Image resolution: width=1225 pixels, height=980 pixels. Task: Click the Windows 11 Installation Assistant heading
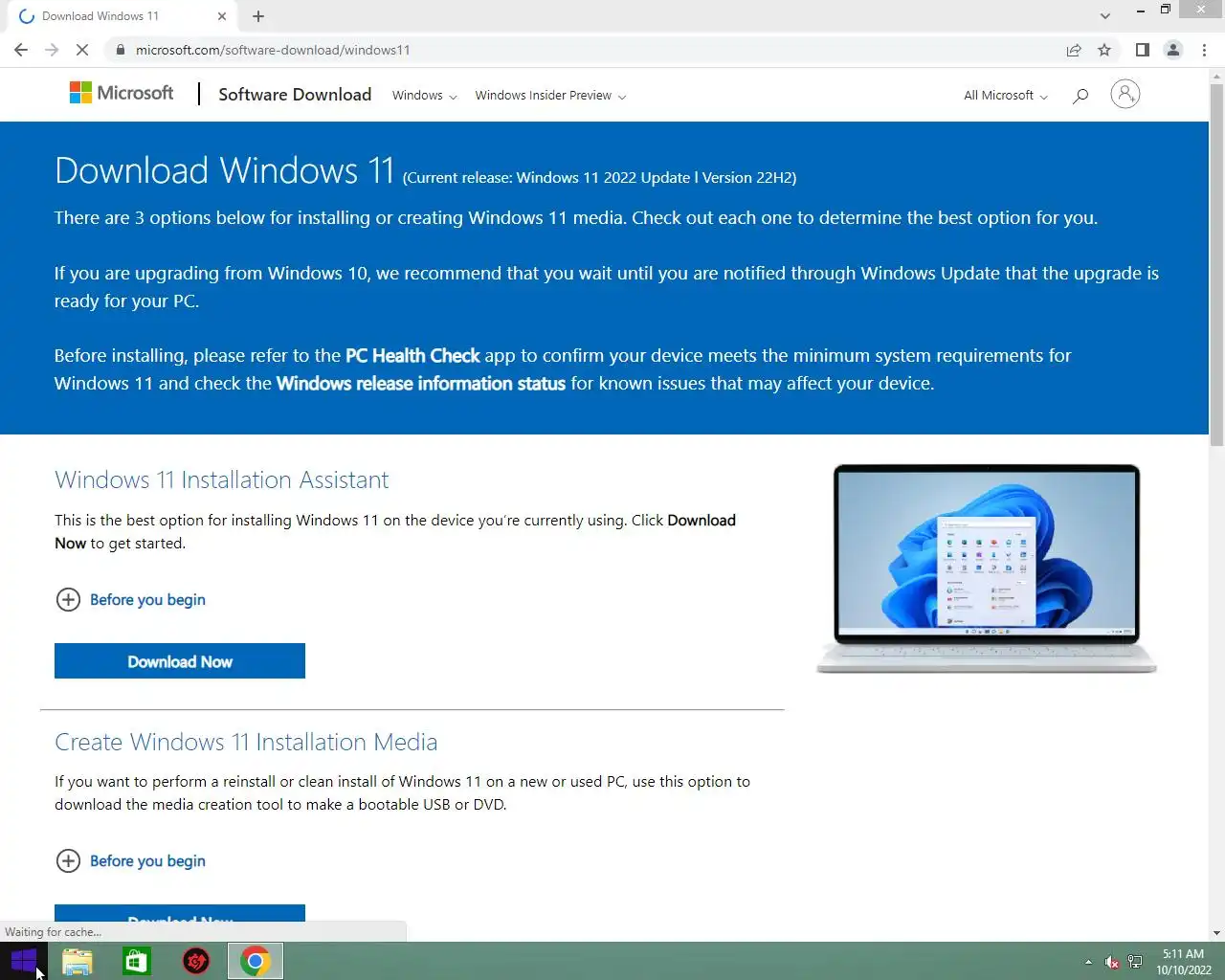tap(222, 479)
